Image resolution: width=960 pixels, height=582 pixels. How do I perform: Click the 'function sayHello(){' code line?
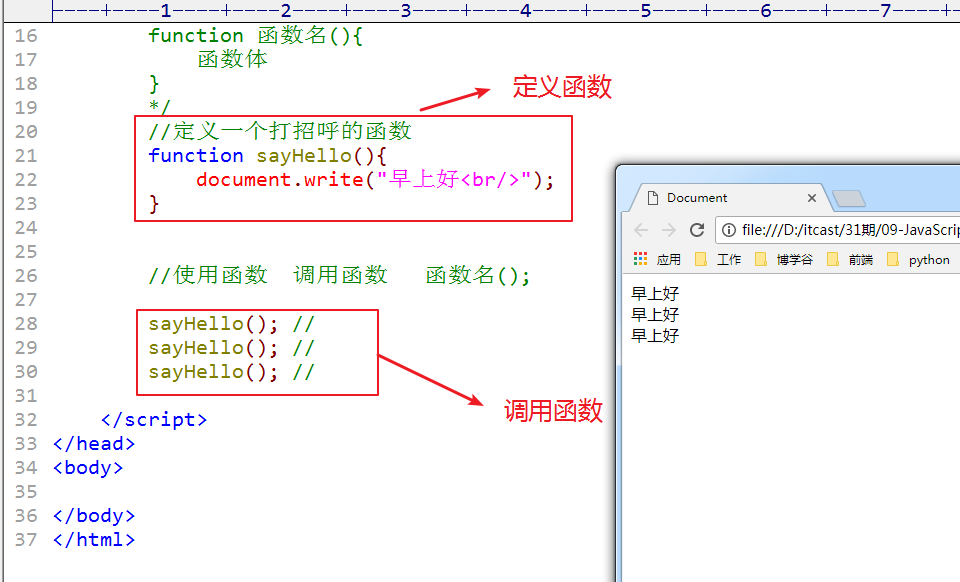(268, 155)
